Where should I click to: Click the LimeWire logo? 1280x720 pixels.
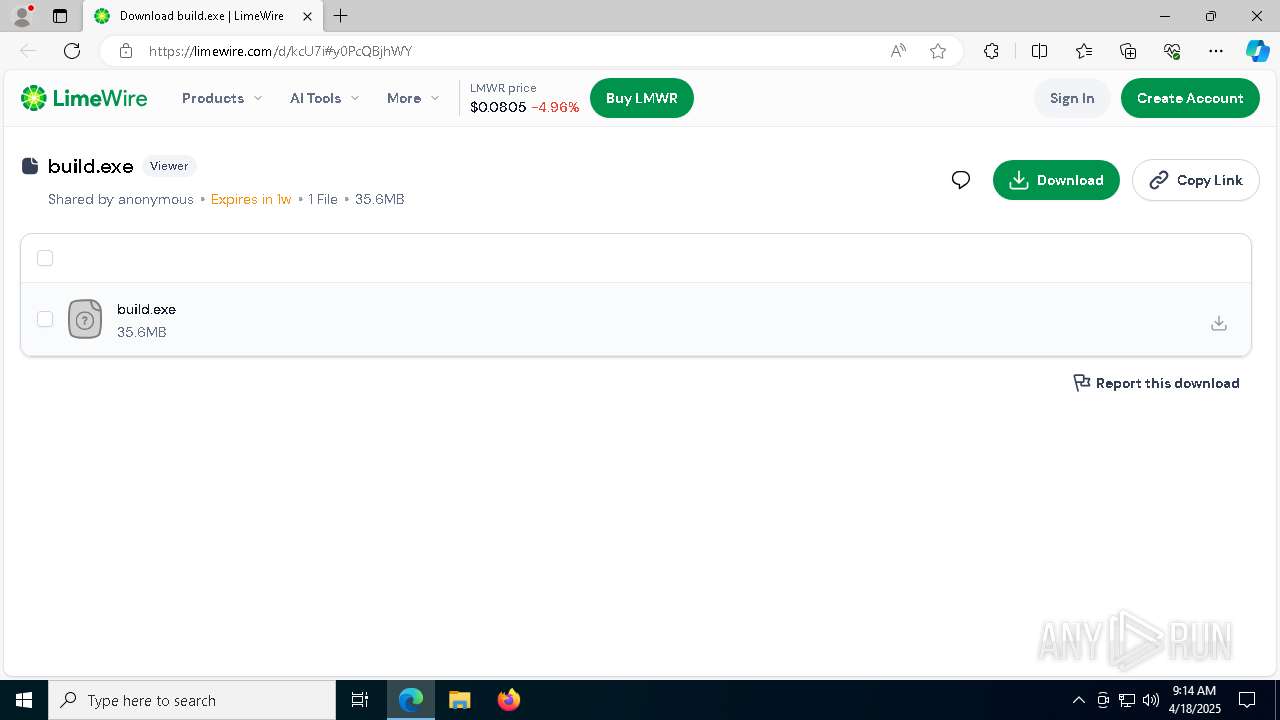pos(84,98)
